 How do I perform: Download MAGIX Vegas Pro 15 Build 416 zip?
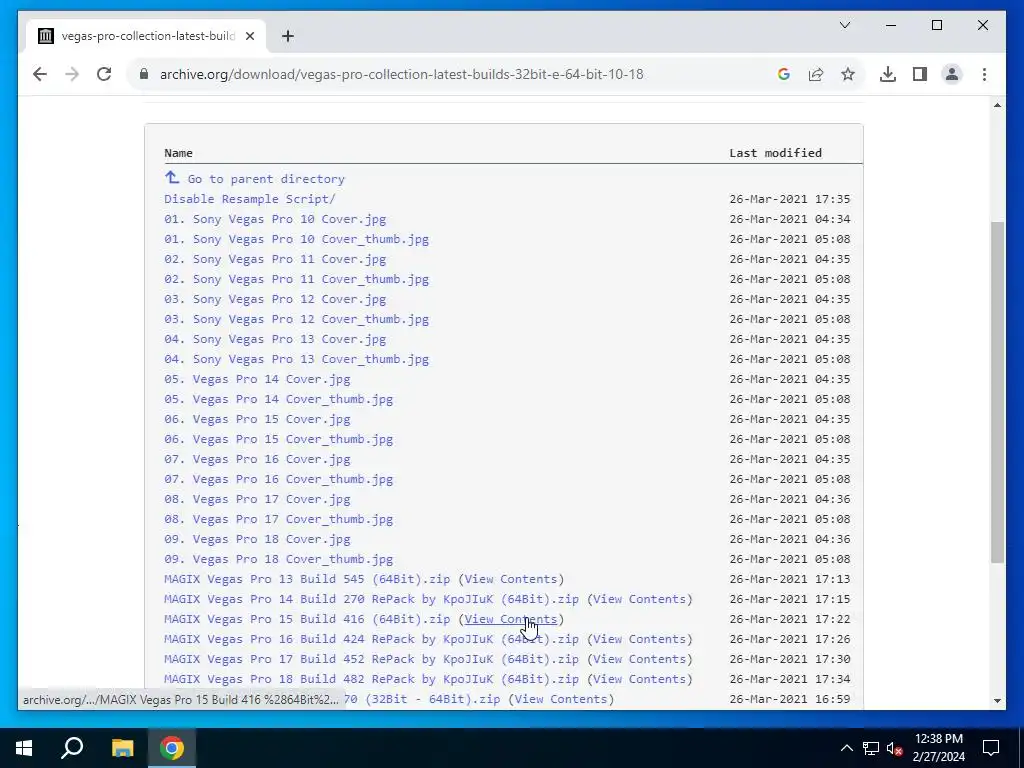pyautogui.click(x=307, y=619)
